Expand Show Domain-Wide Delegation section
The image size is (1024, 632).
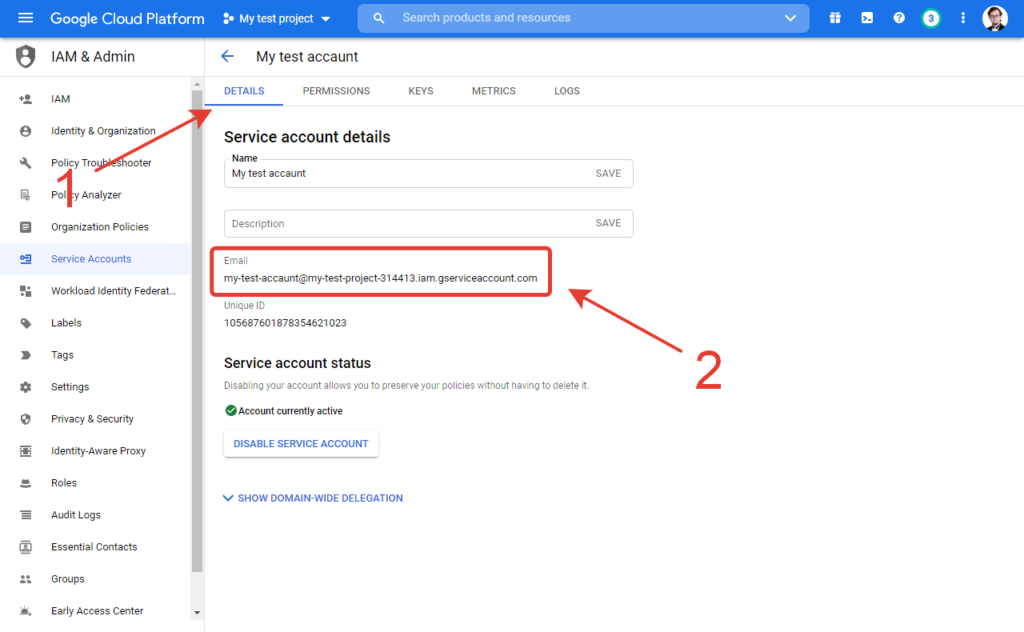pos(313,498)
